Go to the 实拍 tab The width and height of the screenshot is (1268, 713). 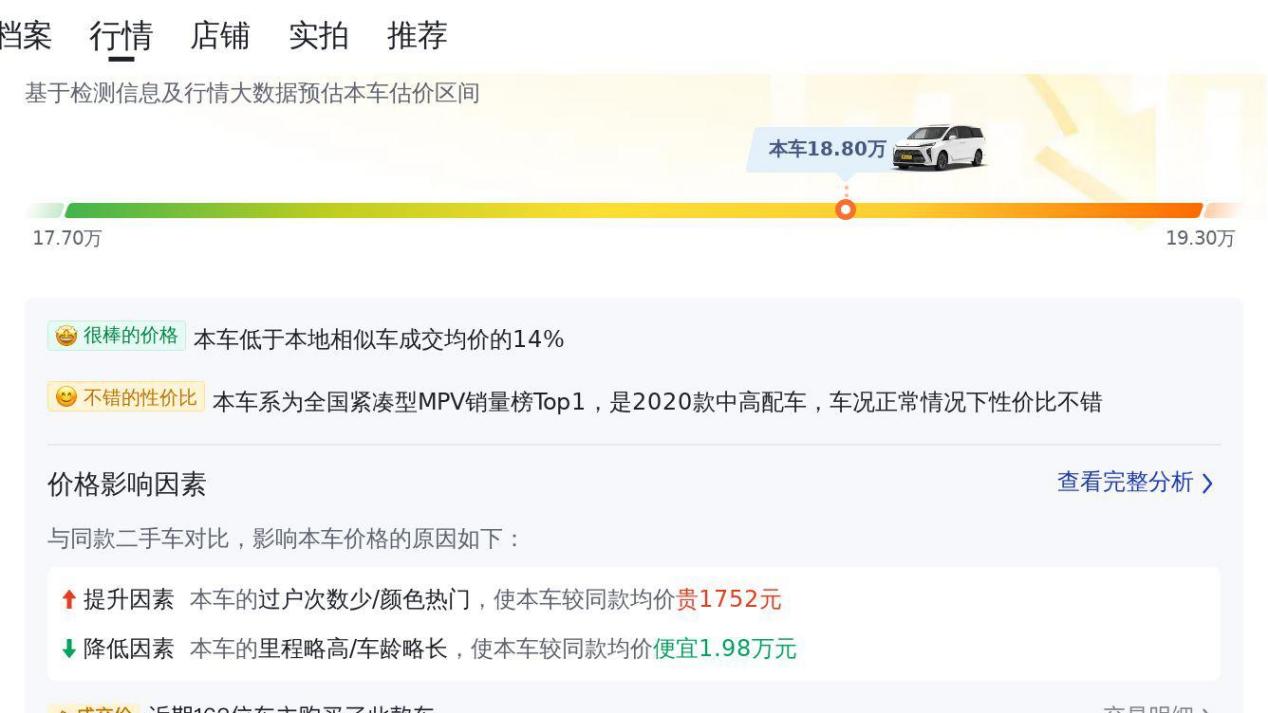point(318,36)
